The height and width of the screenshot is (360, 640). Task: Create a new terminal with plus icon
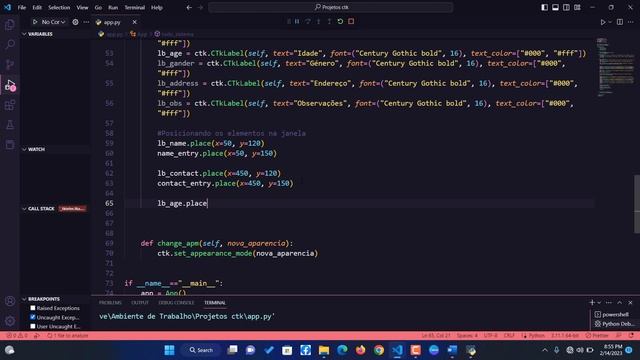pyautogui.click(x=592, y=302)
